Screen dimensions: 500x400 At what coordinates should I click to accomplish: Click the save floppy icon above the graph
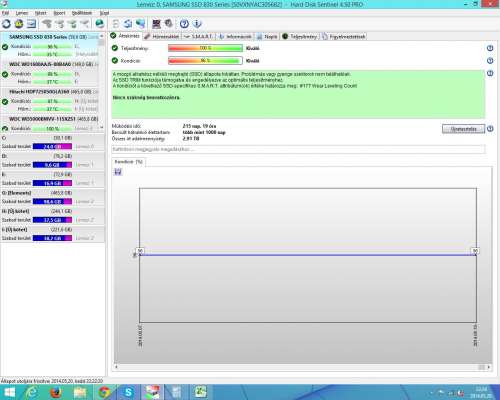coord(118,172)
